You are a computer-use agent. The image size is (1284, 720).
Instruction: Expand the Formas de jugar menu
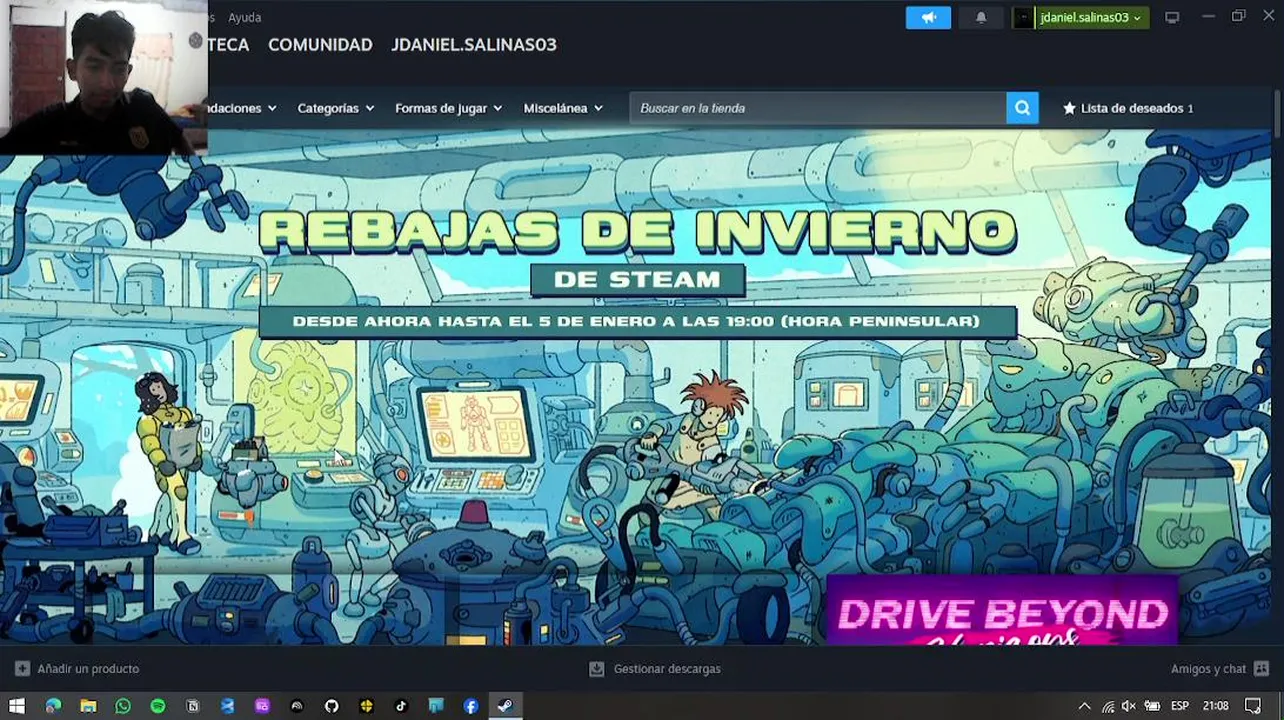click(448, 108)
